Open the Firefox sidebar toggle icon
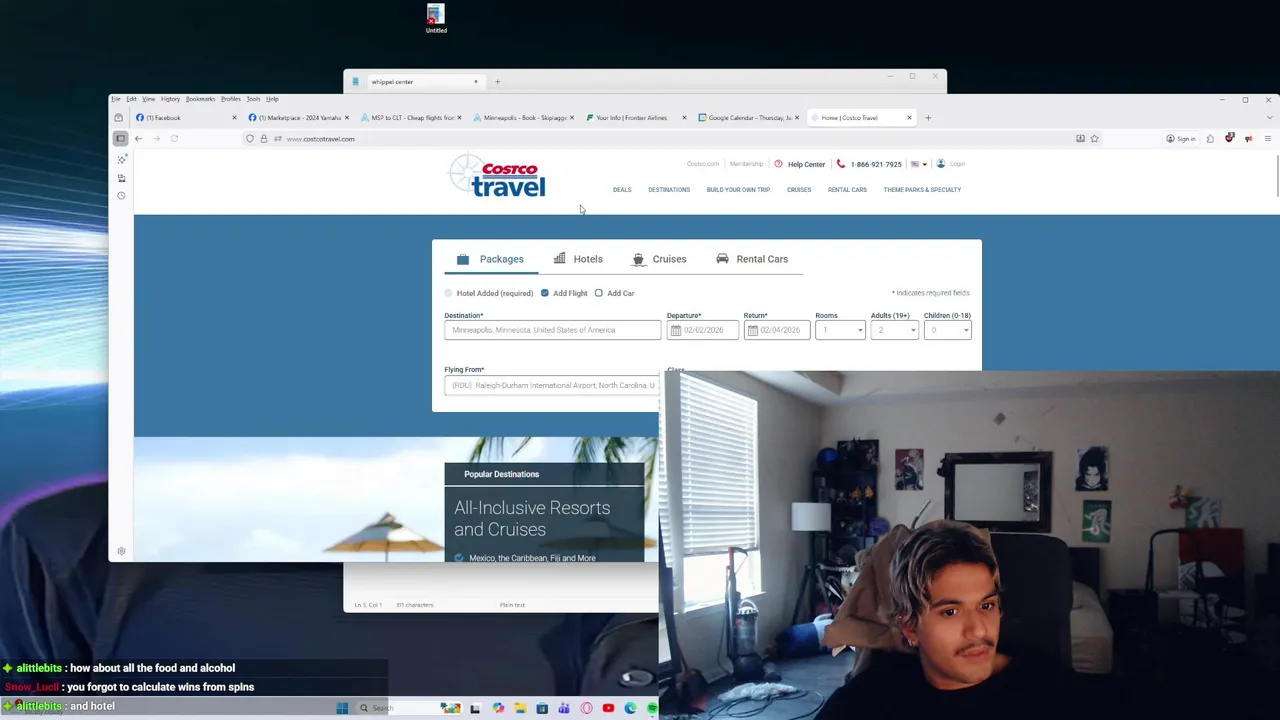 pos(121,139)
